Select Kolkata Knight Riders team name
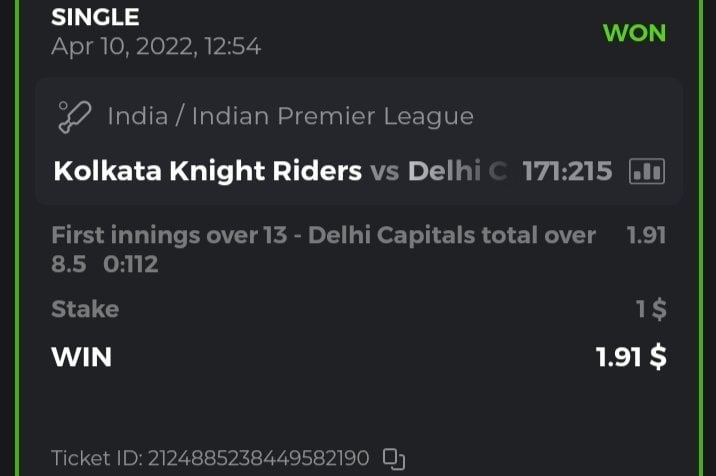 point(207,172)
